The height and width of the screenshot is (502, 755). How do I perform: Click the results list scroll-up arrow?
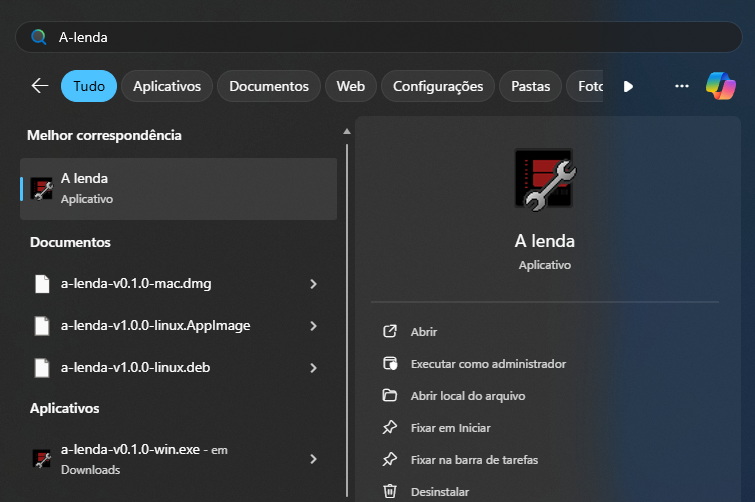tap(347, 131)
